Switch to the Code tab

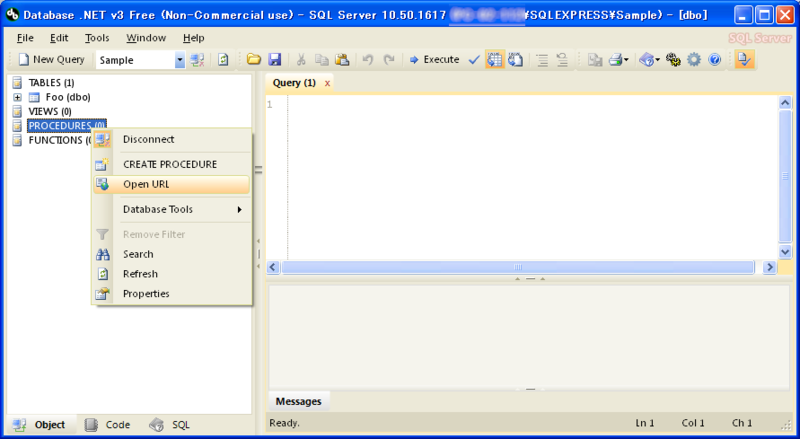coord(108,425)
